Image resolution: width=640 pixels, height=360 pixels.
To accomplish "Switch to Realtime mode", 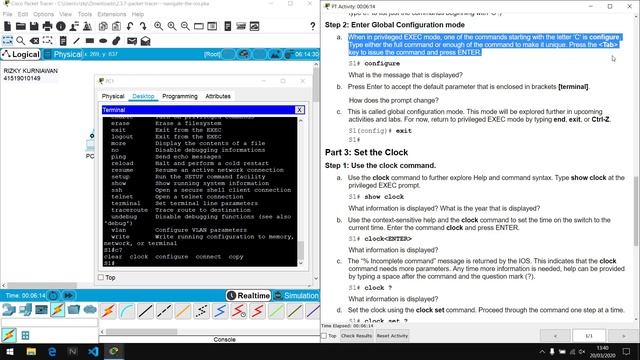I will click(249, 296).
